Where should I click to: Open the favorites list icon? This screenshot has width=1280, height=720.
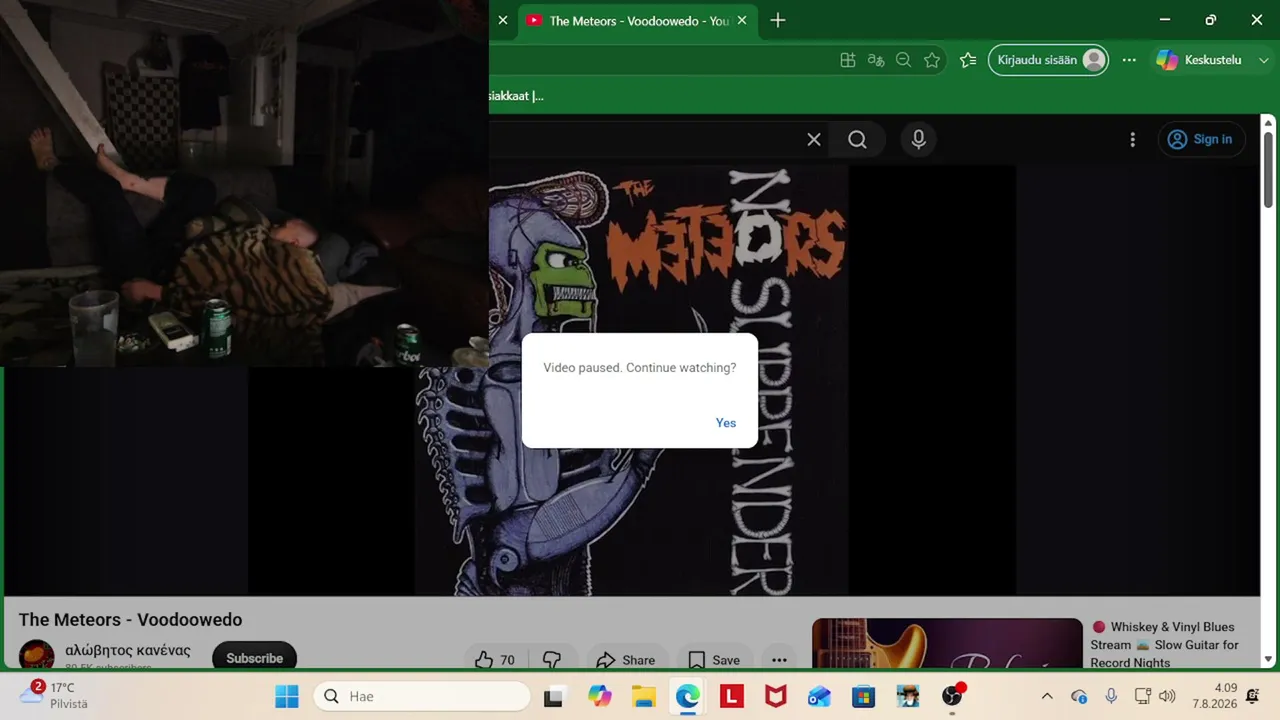click(968, 60)
